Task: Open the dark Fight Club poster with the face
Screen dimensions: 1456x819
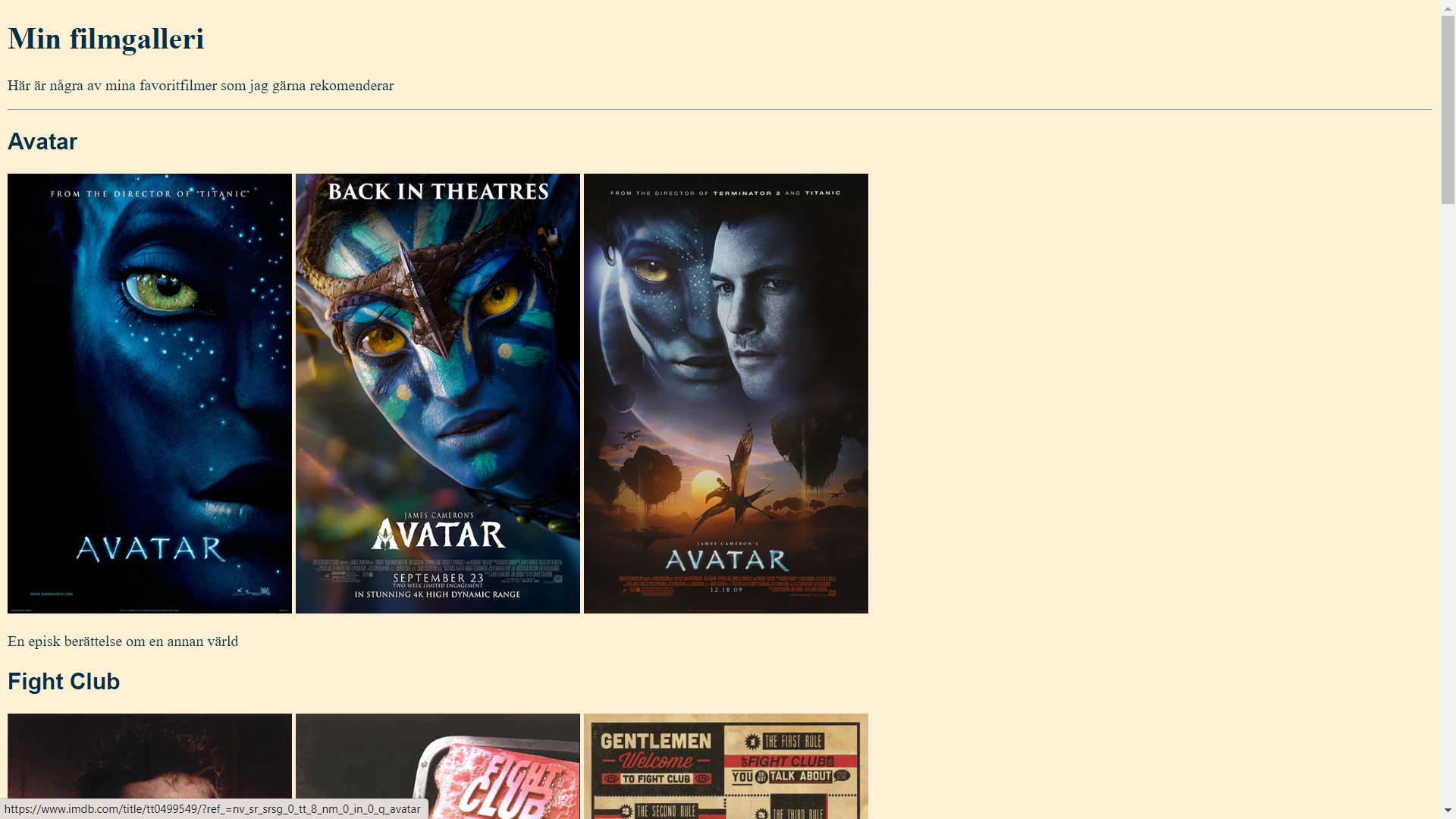Action: (x=149, y=766)
